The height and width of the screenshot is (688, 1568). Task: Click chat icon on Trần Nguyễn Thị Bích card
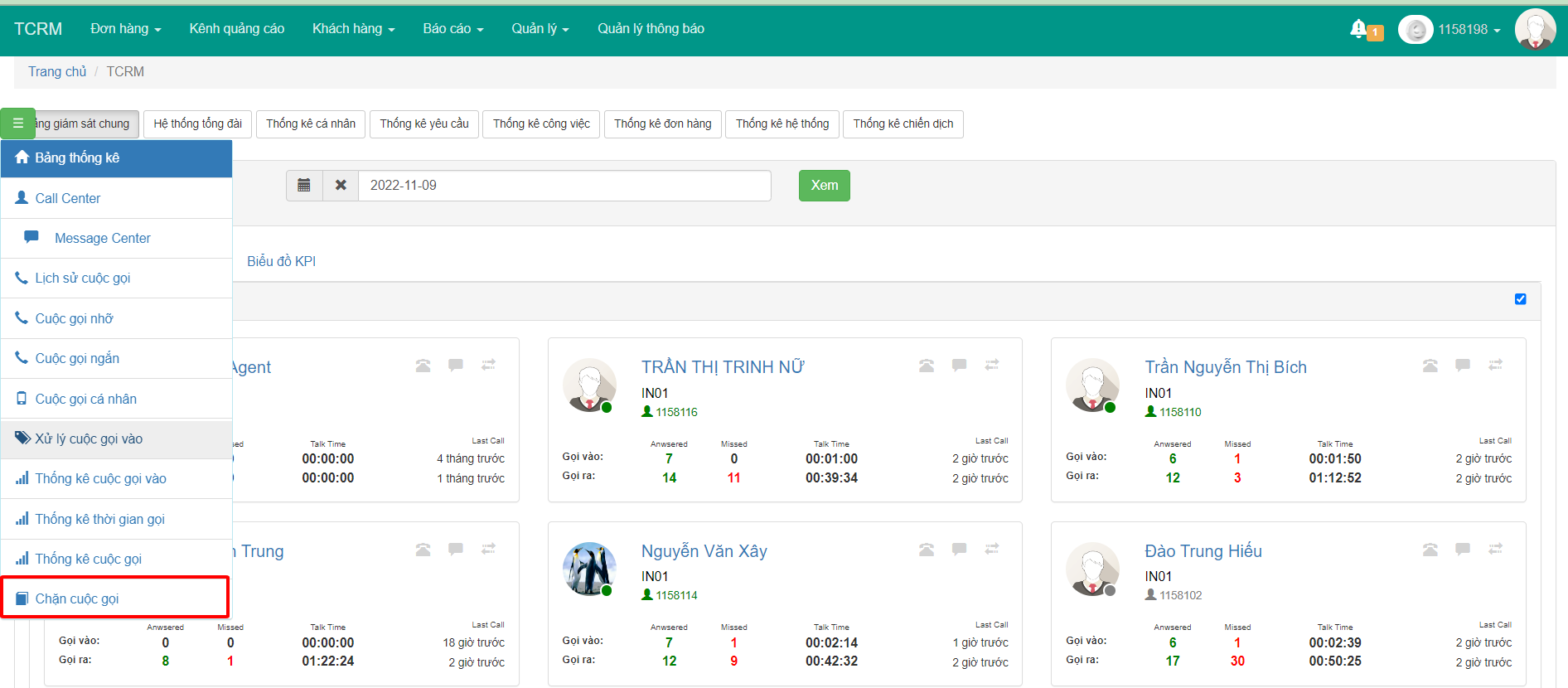tap(1463, 365)
